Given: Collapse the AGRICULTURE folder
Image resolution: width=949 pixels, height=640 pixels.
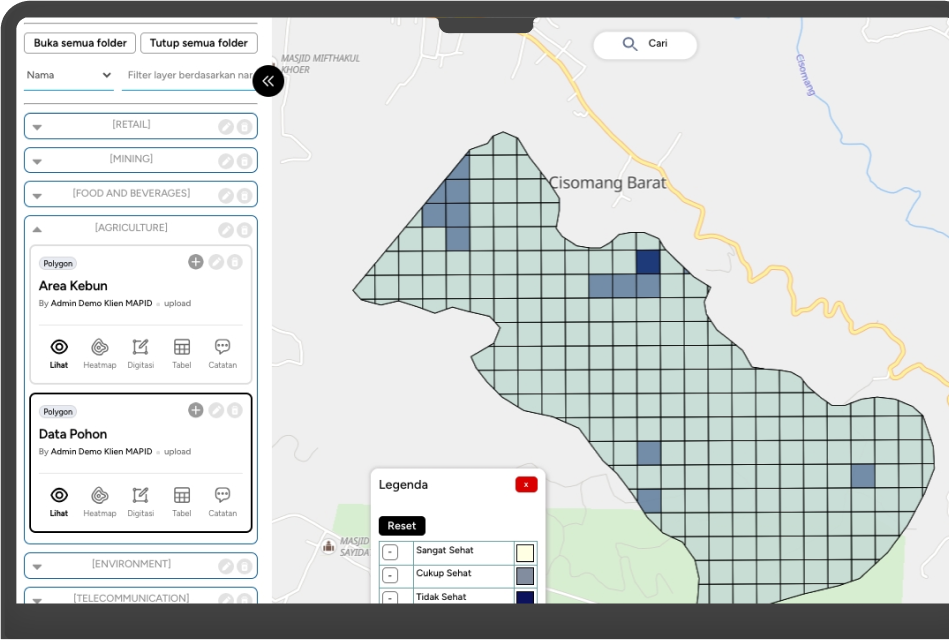Looking at the screenshot, I should pos(37,229).
